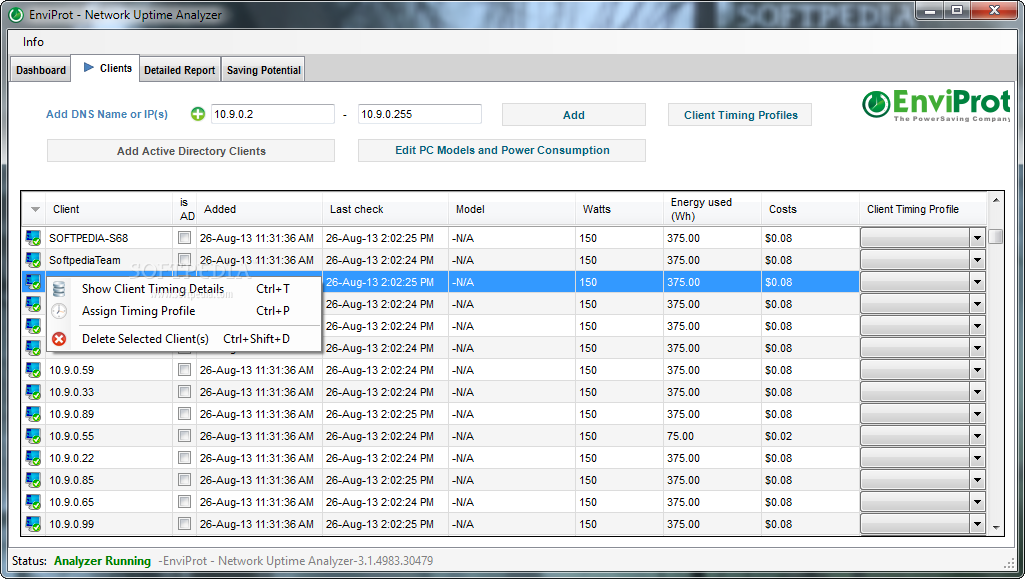Screen dimensions: 1025x579
Task: Open the timing profile dropdown for SOFTPEDIA-S68
Action: (977, 239)
